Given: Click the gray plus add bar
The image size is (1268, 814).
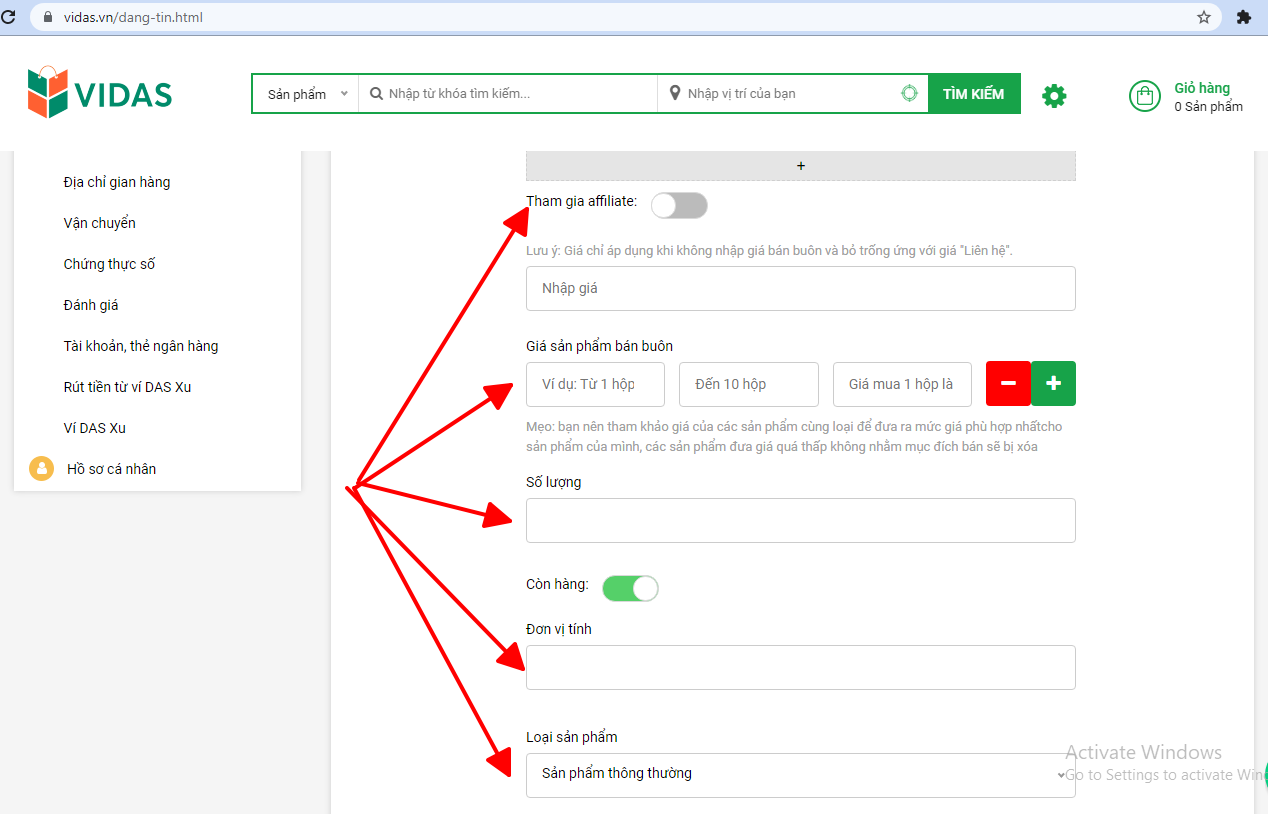Looking at the screenshot, I should (x=800, y=166).
